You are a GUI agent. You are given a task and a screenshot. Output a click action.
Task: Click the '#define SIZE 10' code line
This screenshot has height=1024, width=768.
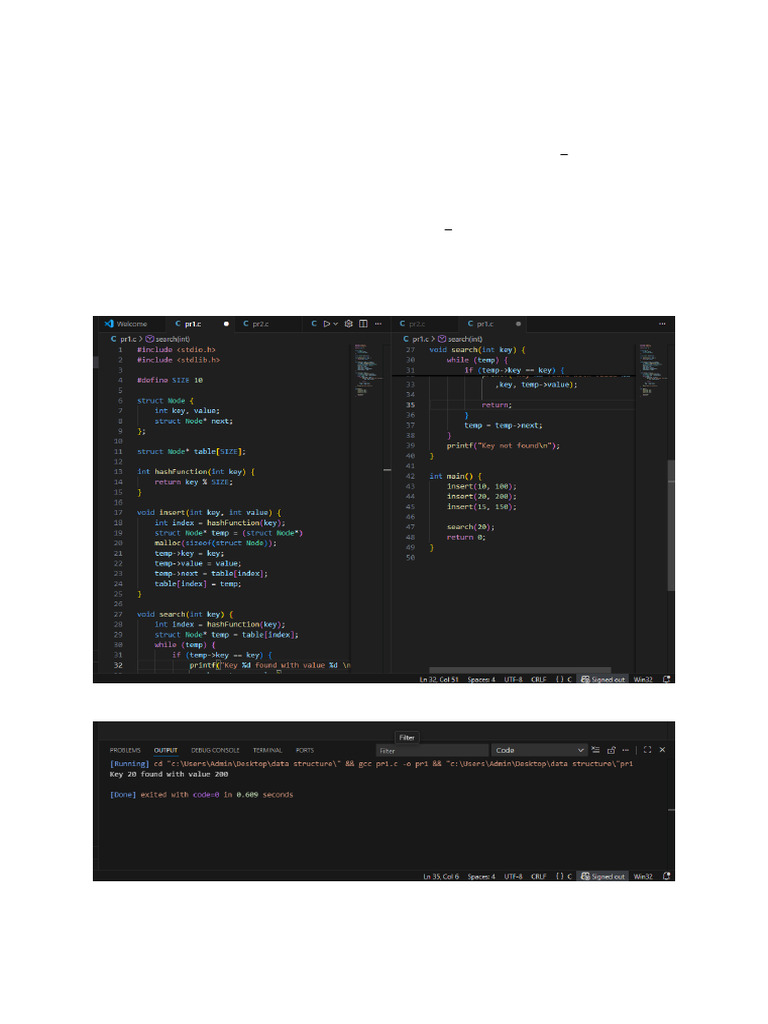(170, 380)
